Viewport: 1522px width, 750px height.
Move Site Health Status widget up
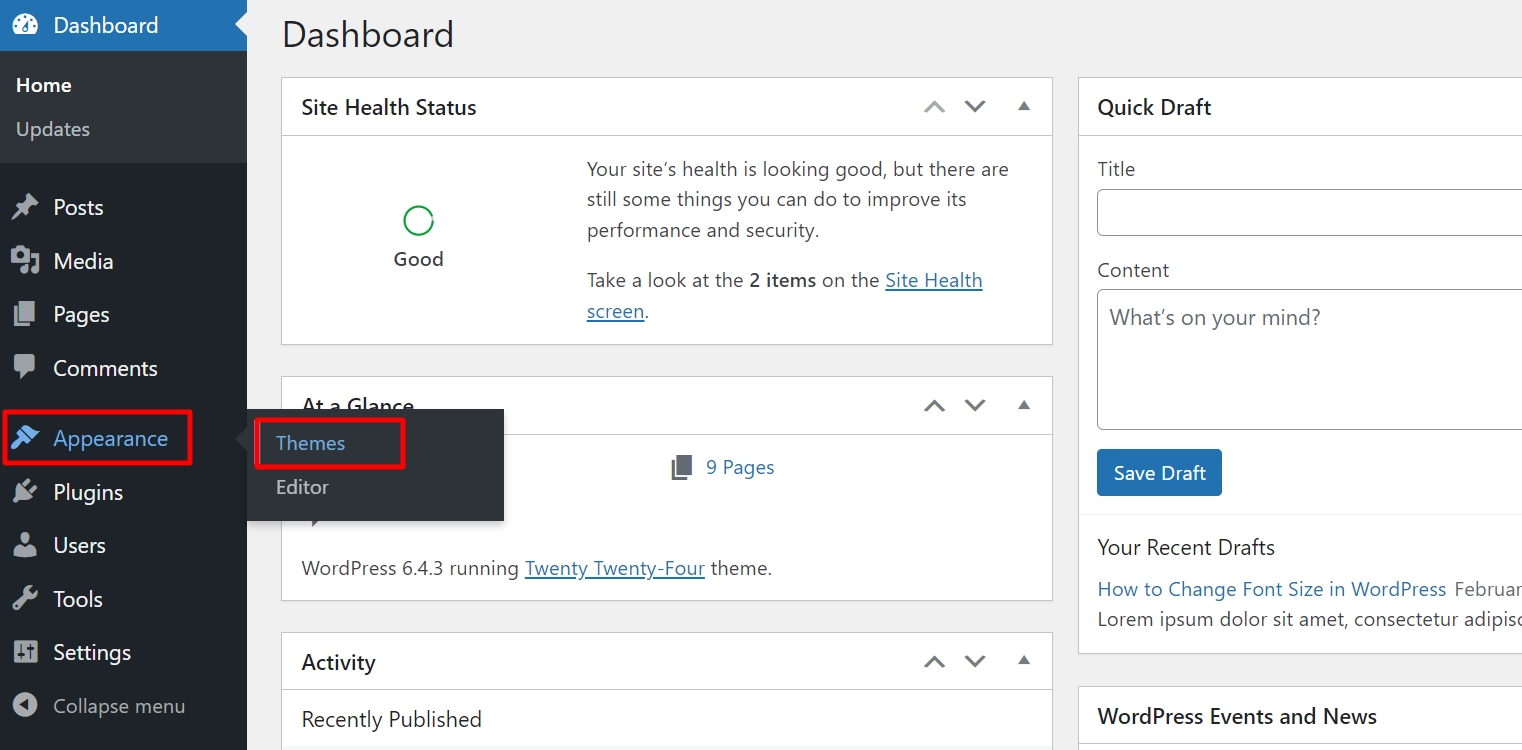[x=934, y=107]
